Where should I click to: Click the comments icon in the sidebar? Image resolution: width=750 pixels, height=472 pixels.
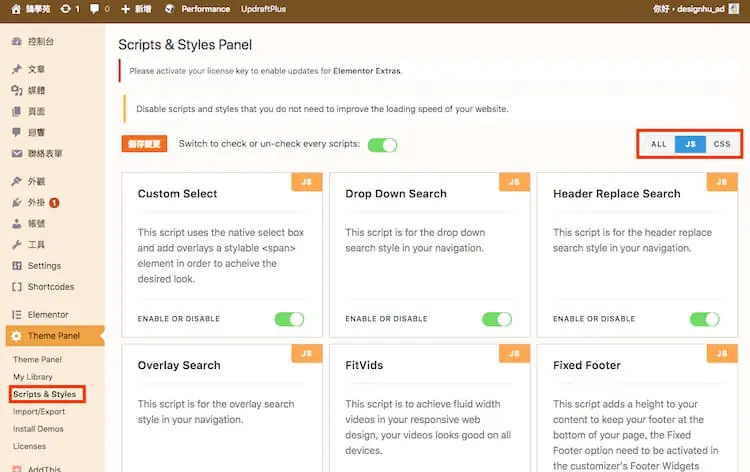(17, 132)
